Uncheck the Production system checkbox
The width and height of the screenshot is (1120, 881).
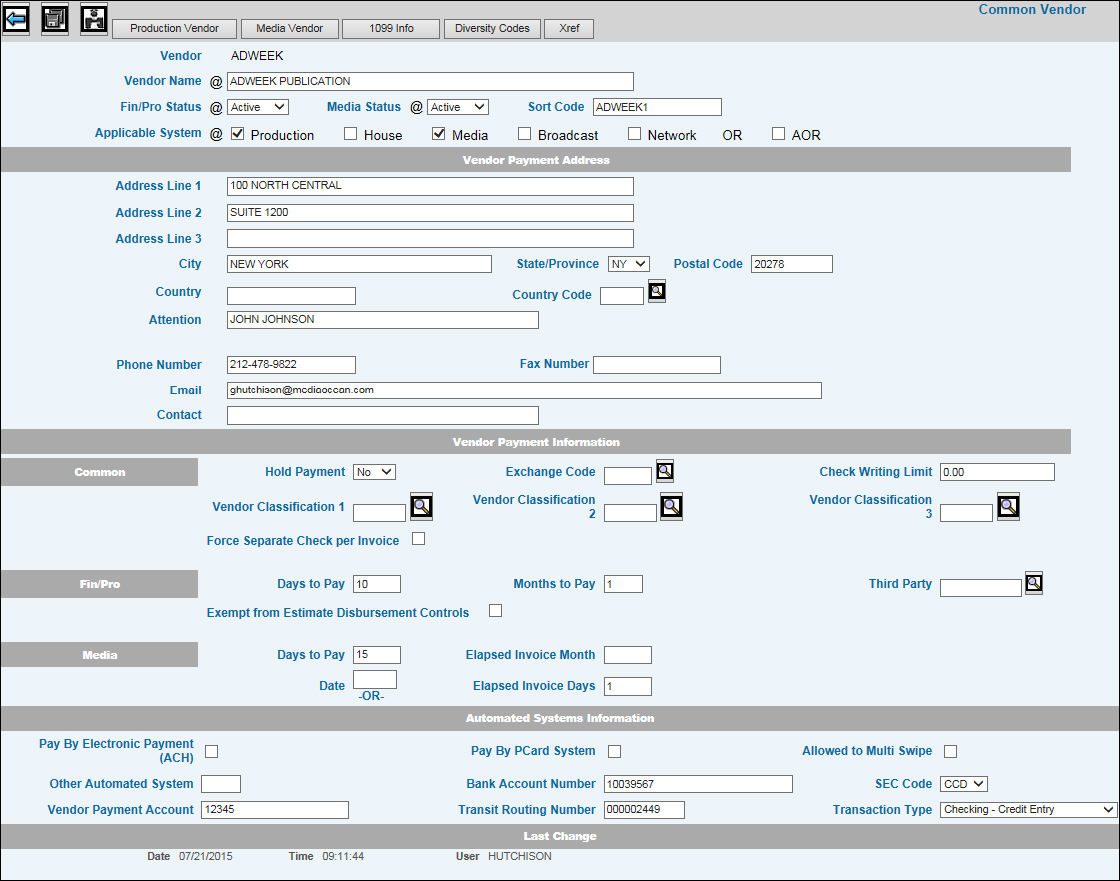[x=238, y=134]
